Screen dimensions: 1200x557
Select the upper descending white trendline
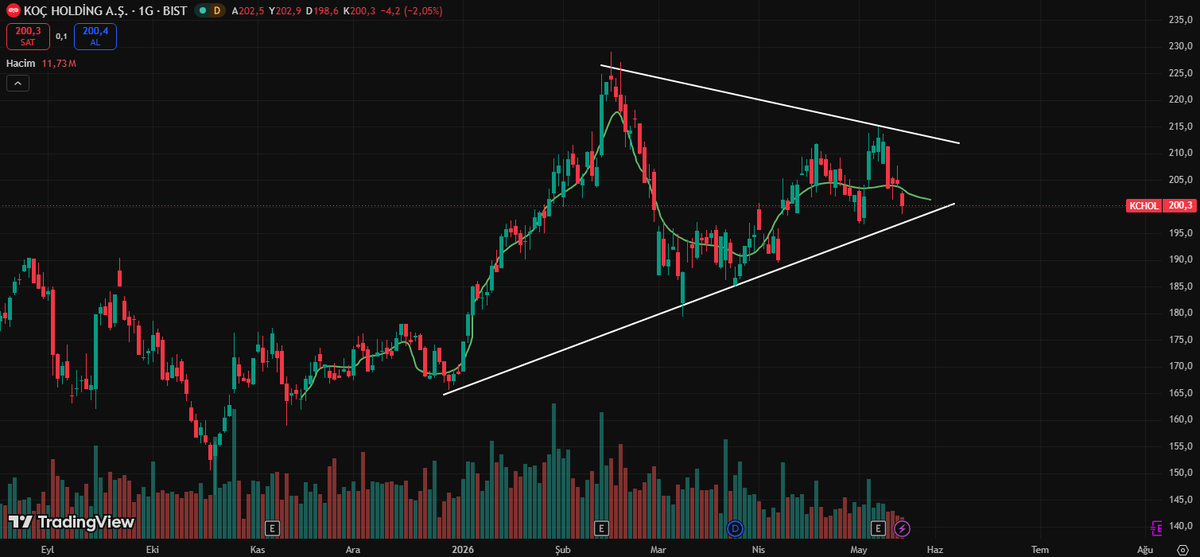click(x=780, y=105)
